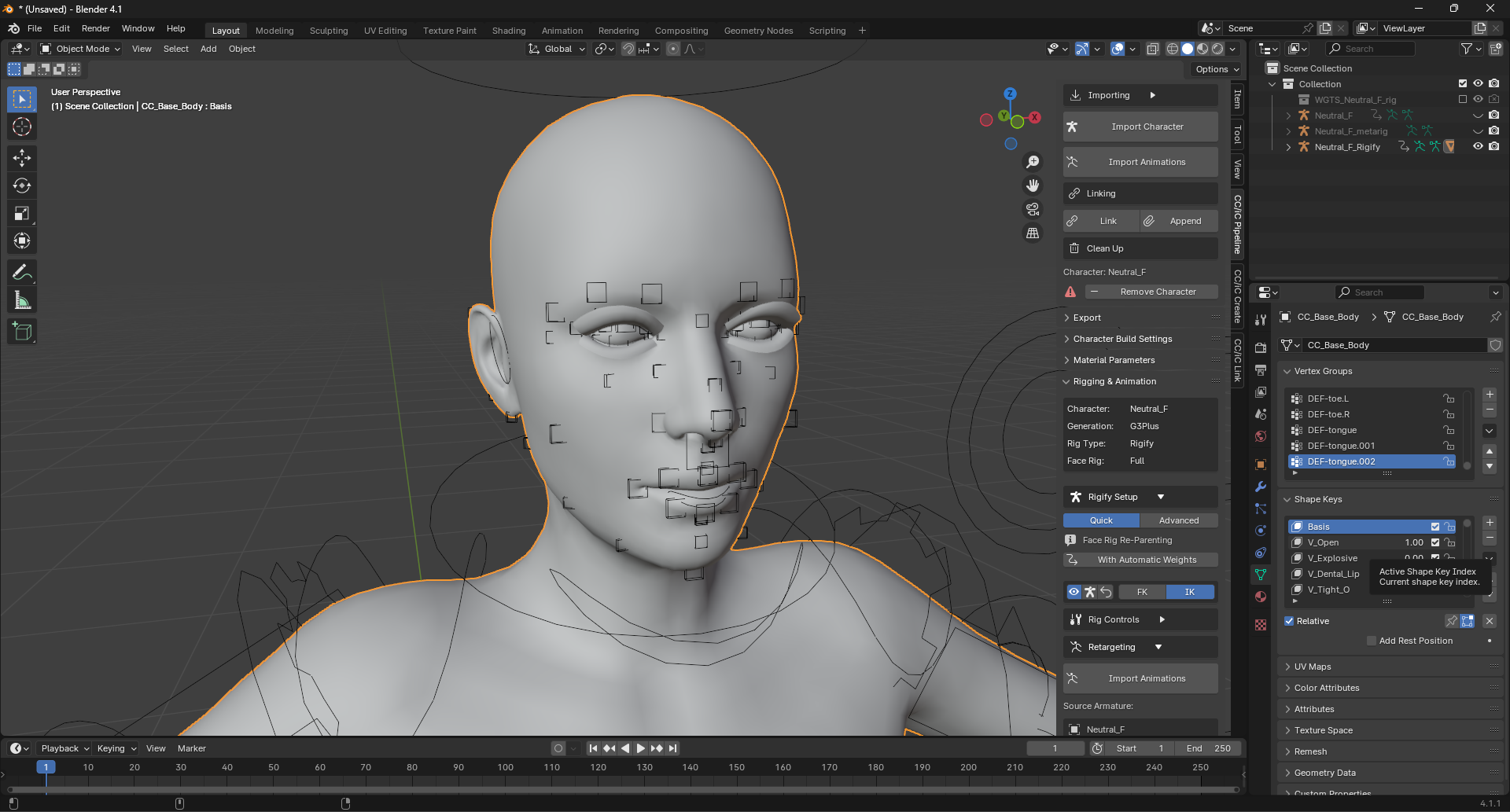Click the Remove Character button

1151,292
